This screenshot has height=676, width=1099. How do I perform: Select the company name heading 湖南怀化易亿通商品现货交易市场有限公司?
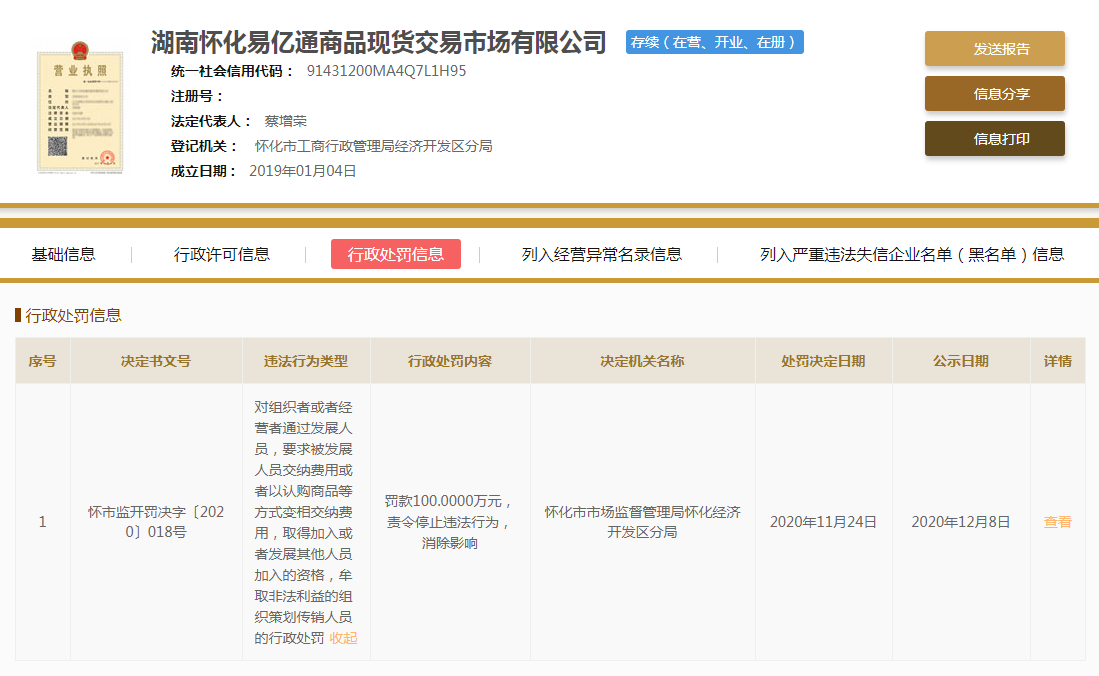[378, 42]
